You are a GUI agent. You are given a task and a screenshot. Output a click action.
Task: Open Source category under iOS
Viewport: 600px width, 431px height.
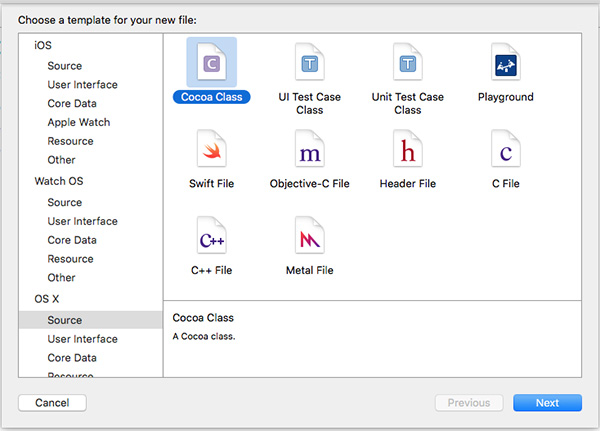click(65, 66)
